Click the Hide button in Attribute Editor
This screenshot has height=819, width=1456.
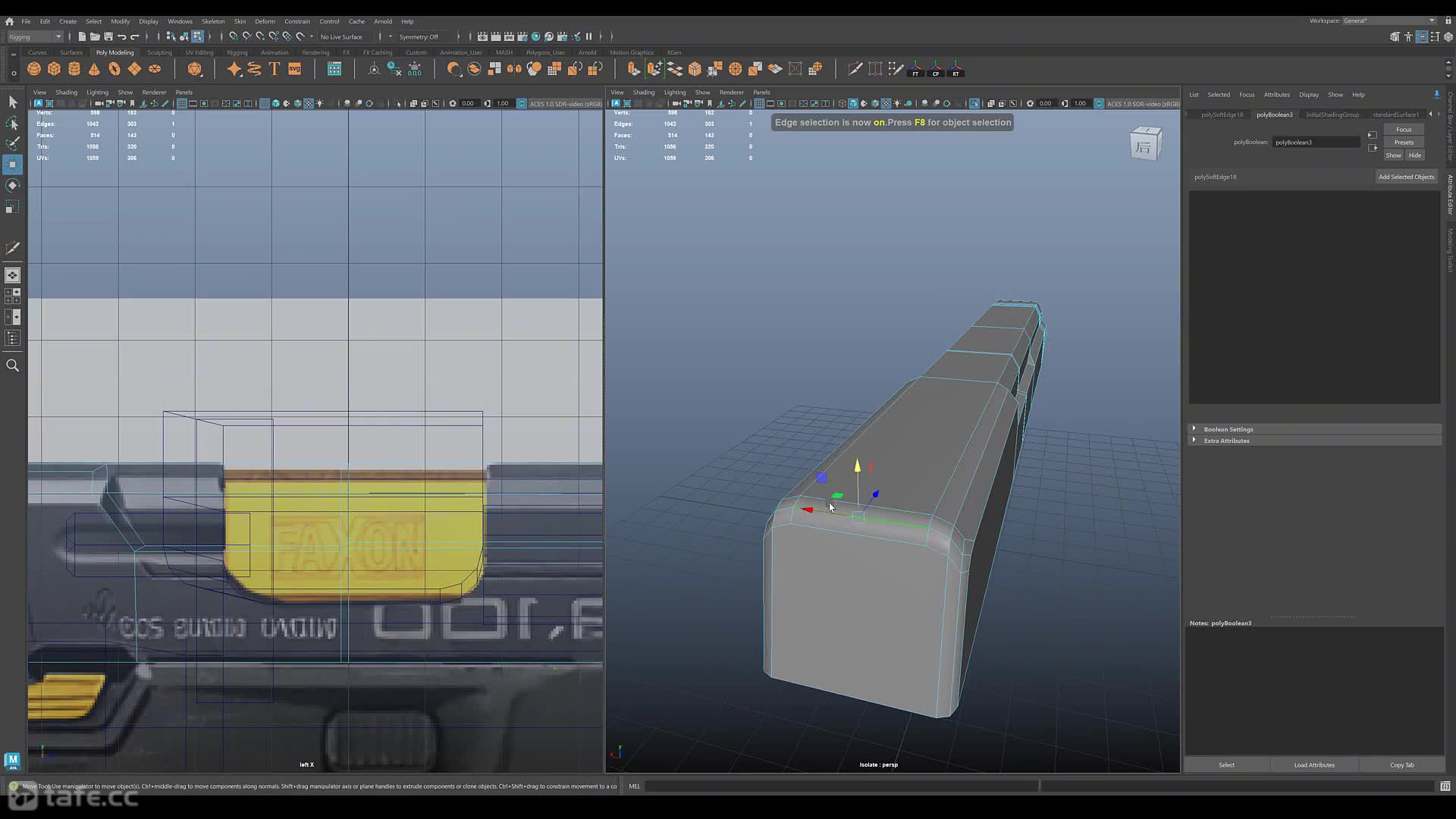(x=1414, y=155)
